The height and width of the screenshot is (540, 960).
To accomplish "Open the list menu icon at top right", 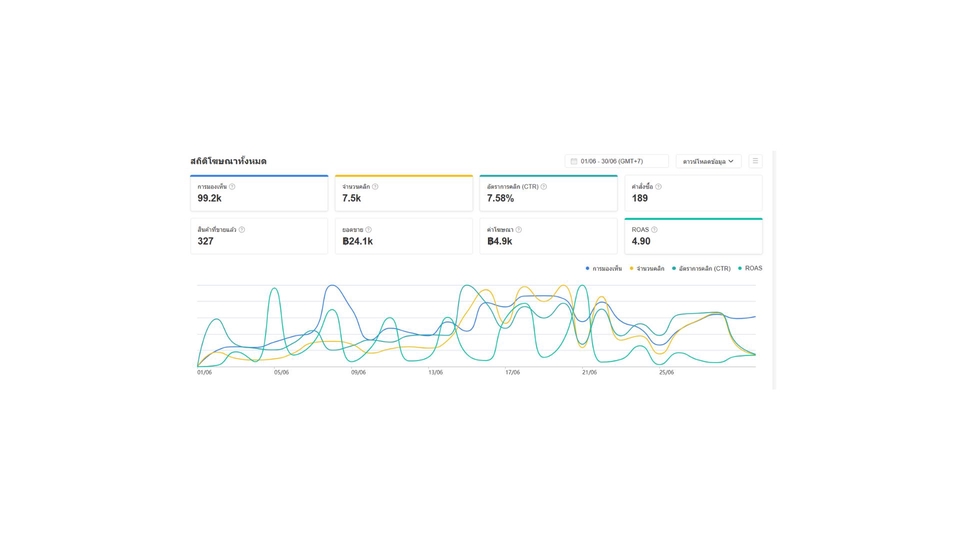I will [x=755, y=161].
